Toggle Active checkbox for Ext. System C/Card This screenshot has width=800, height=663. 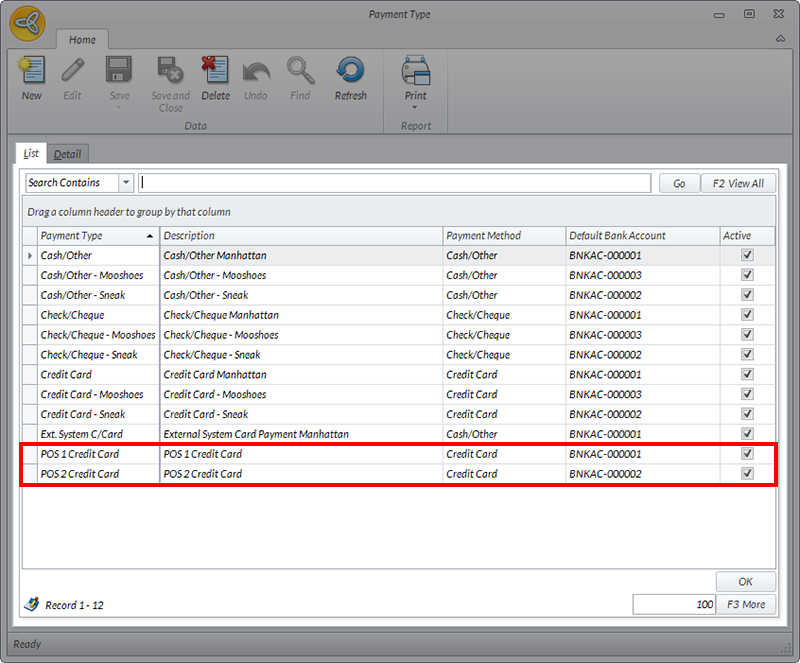click(747, 434)
